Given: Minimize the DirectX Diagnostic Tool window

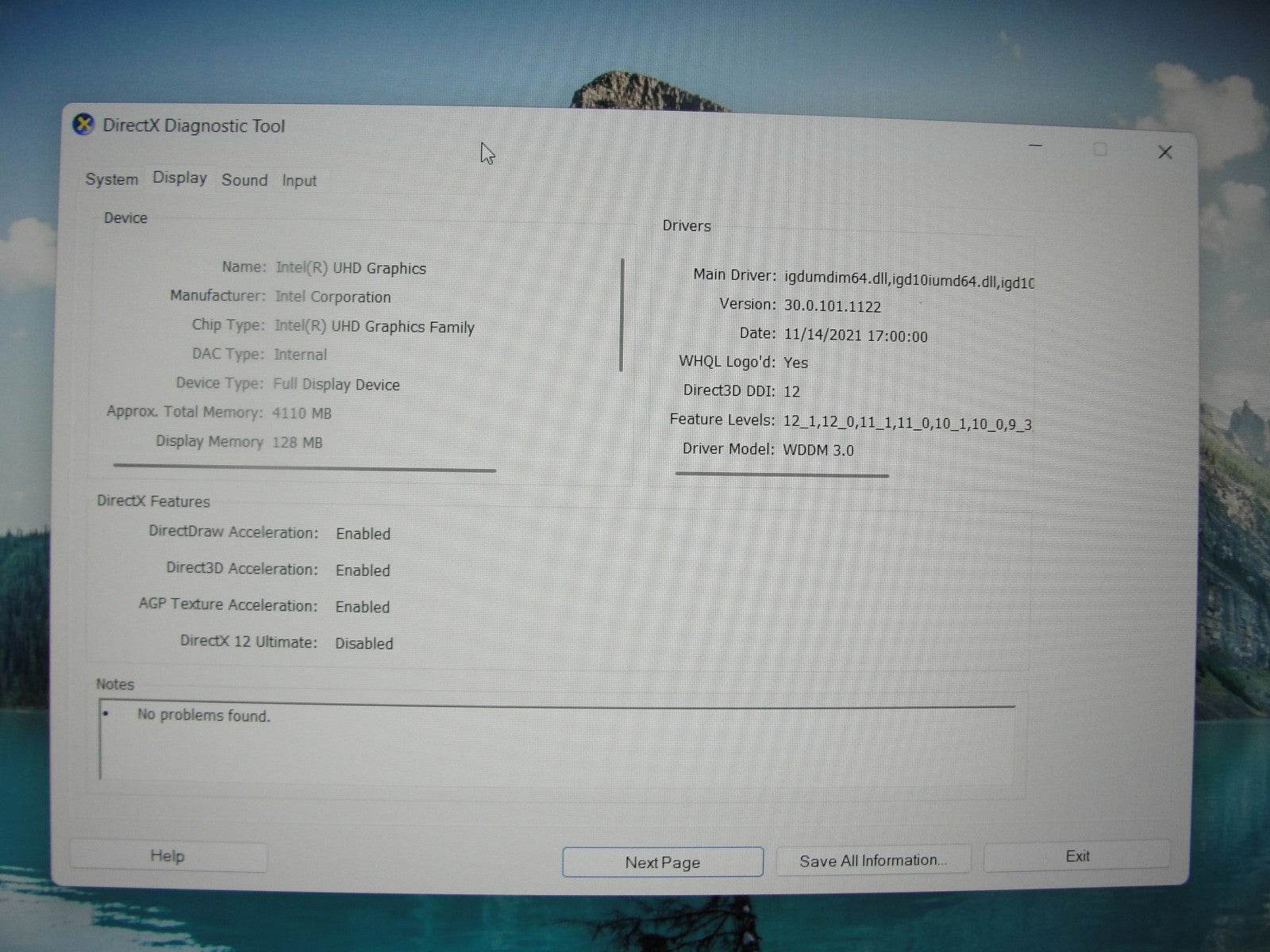Looking at the screenshot, I should 1033,148.
